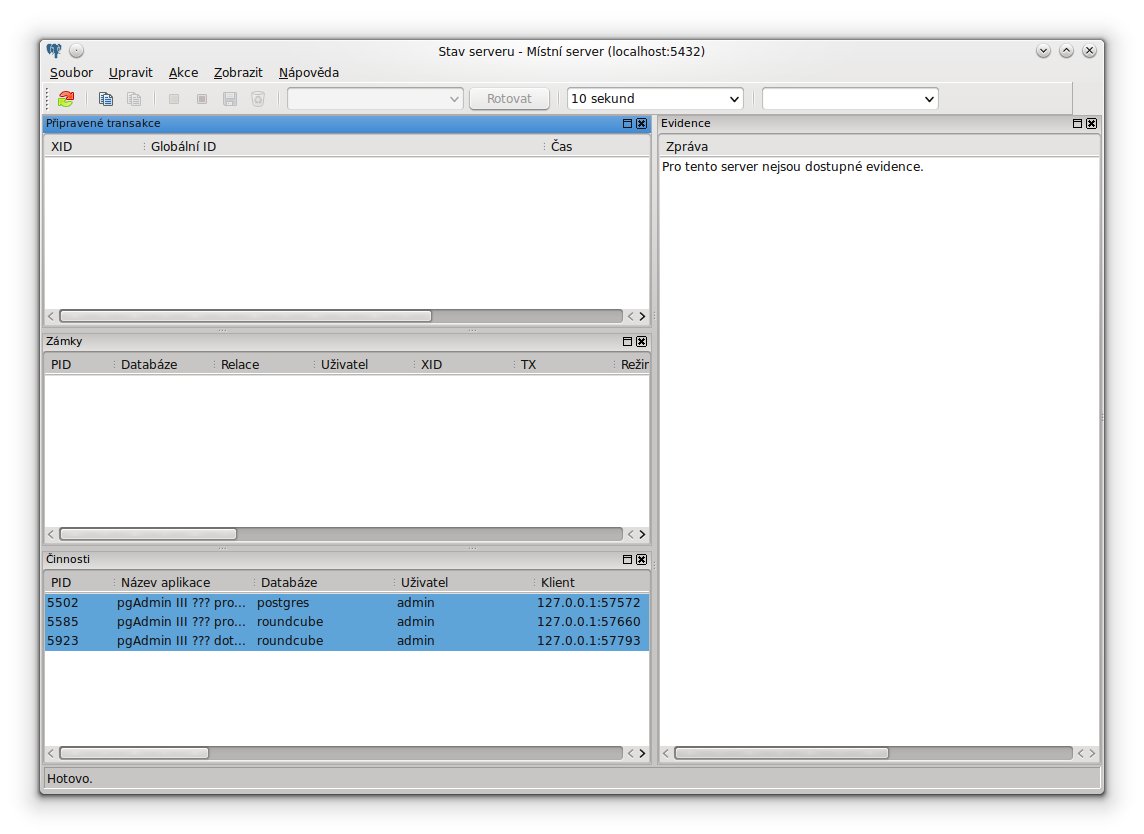Open the empty dropdown left of Rotovat
1144x834 pixels.
point(375,99)
